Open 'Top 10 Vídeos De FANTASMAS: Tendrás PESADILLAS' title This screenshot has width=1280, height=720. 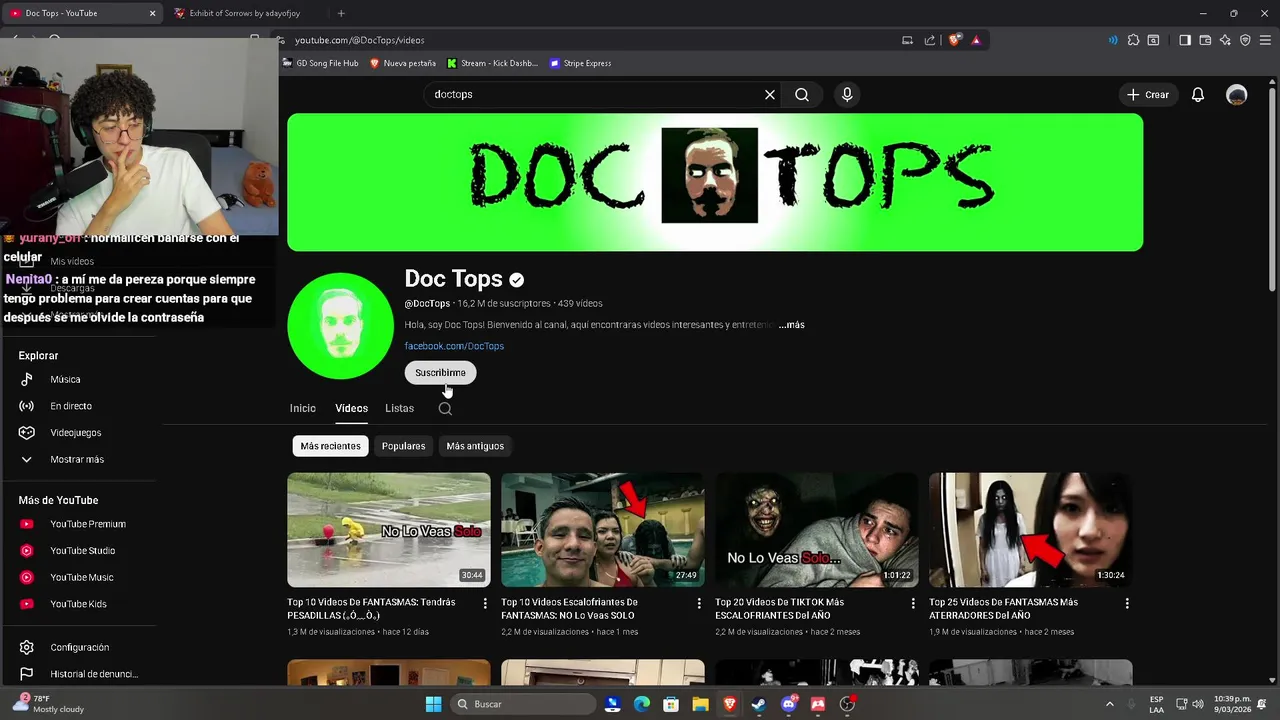click(371, 609)
